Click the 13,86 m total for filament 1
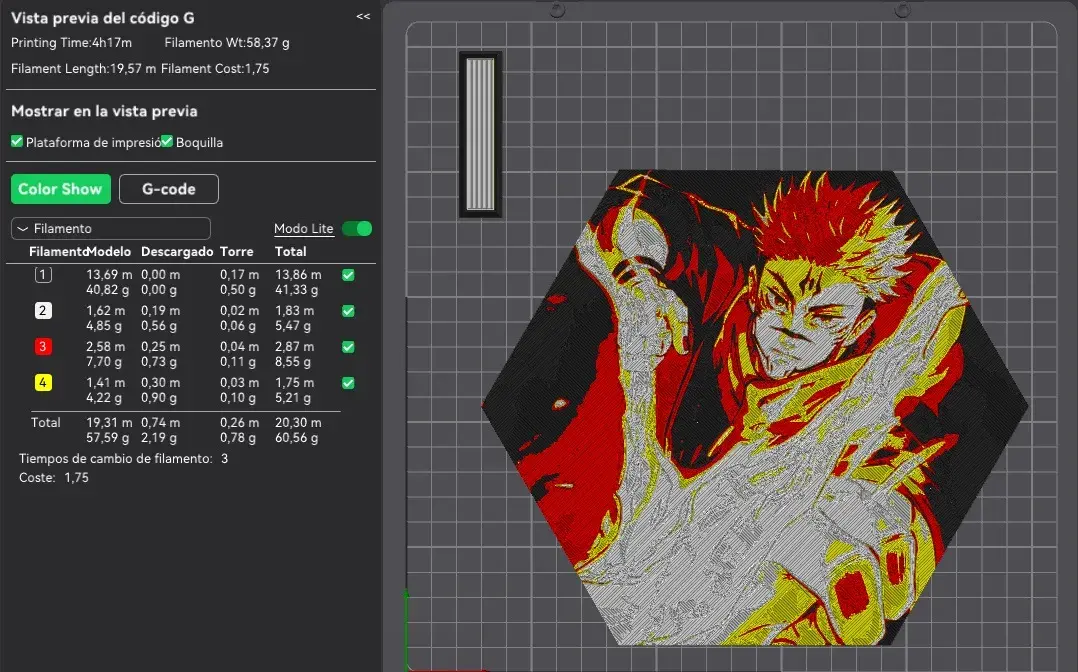The image size is (1078, 672). coord(298,274)
